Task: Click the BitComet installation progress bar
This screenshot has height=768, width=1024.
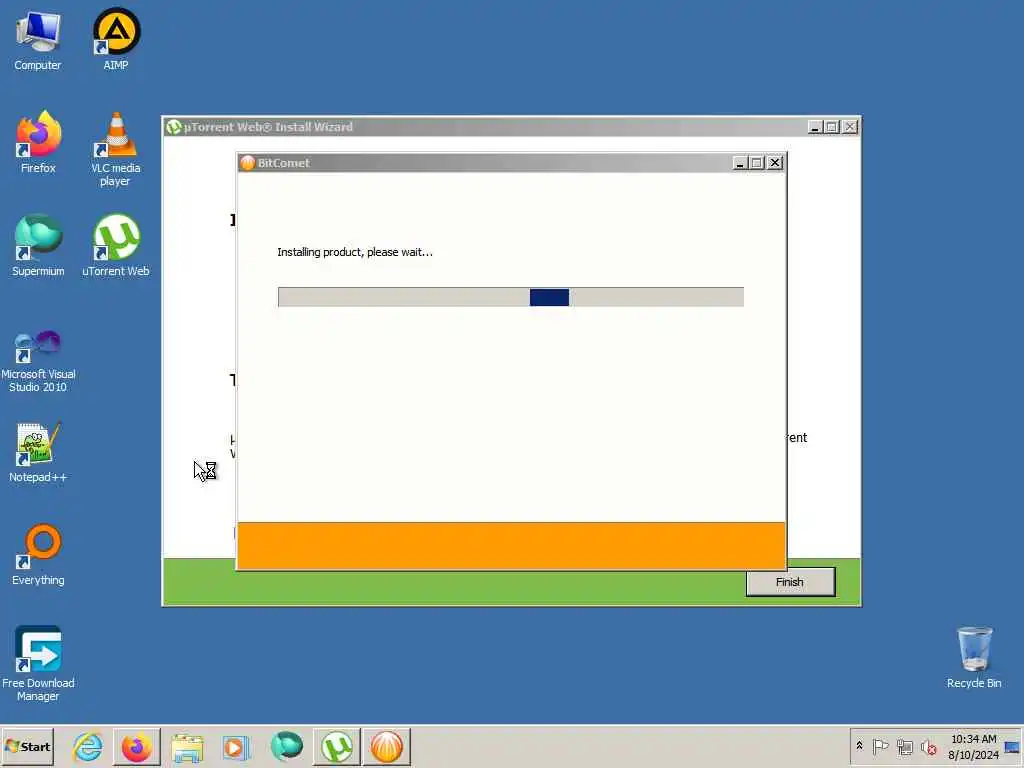Action: 511,297
